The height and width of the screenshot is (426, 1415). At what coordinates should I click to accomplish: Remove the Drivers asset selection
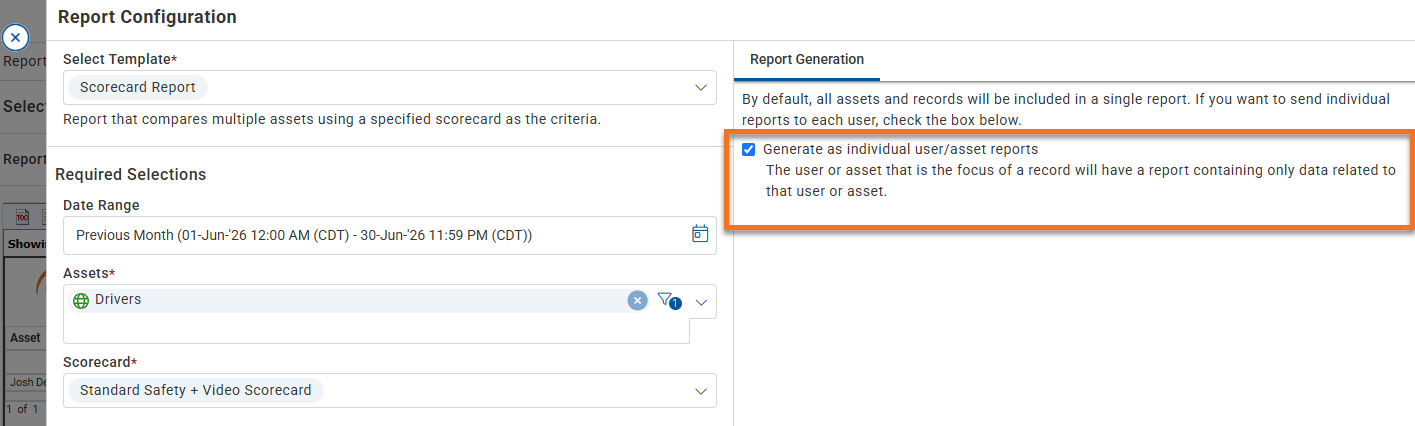coord(637,300)
